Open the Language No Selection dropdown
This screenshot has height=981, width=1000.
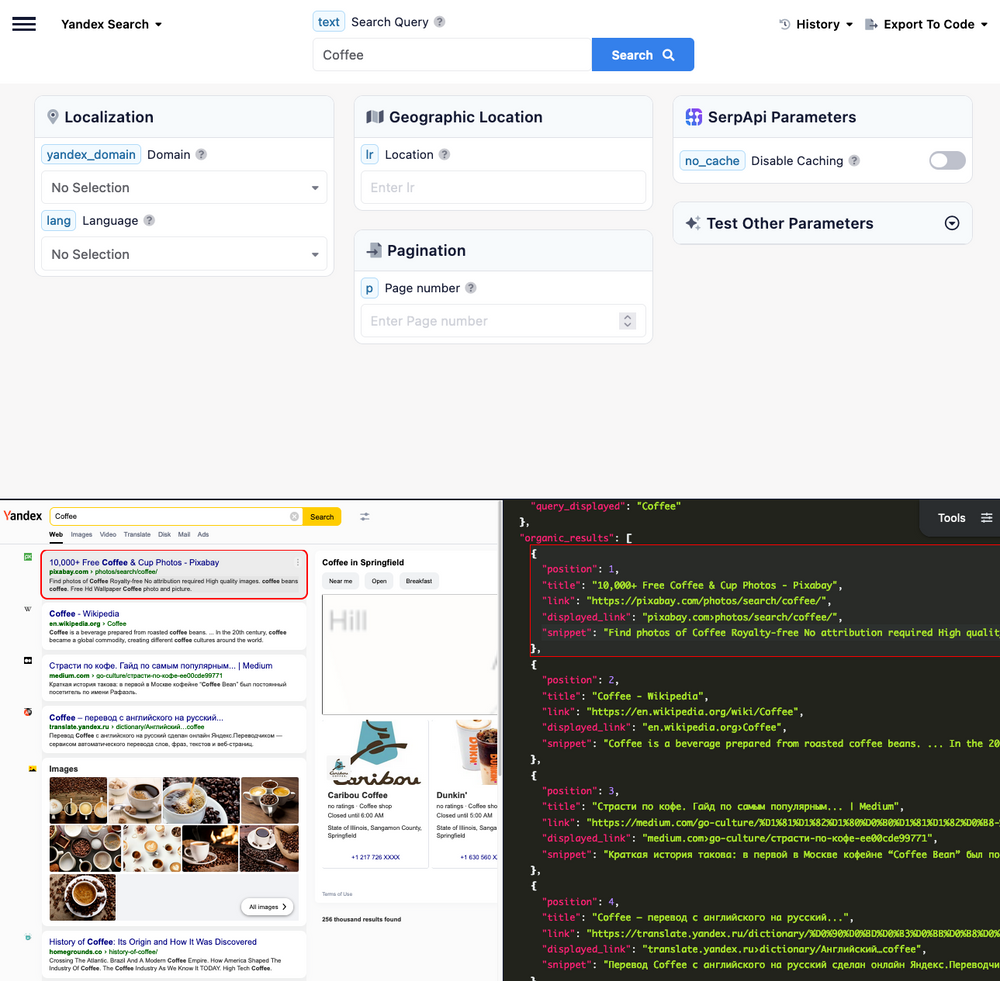coord(184,254)
